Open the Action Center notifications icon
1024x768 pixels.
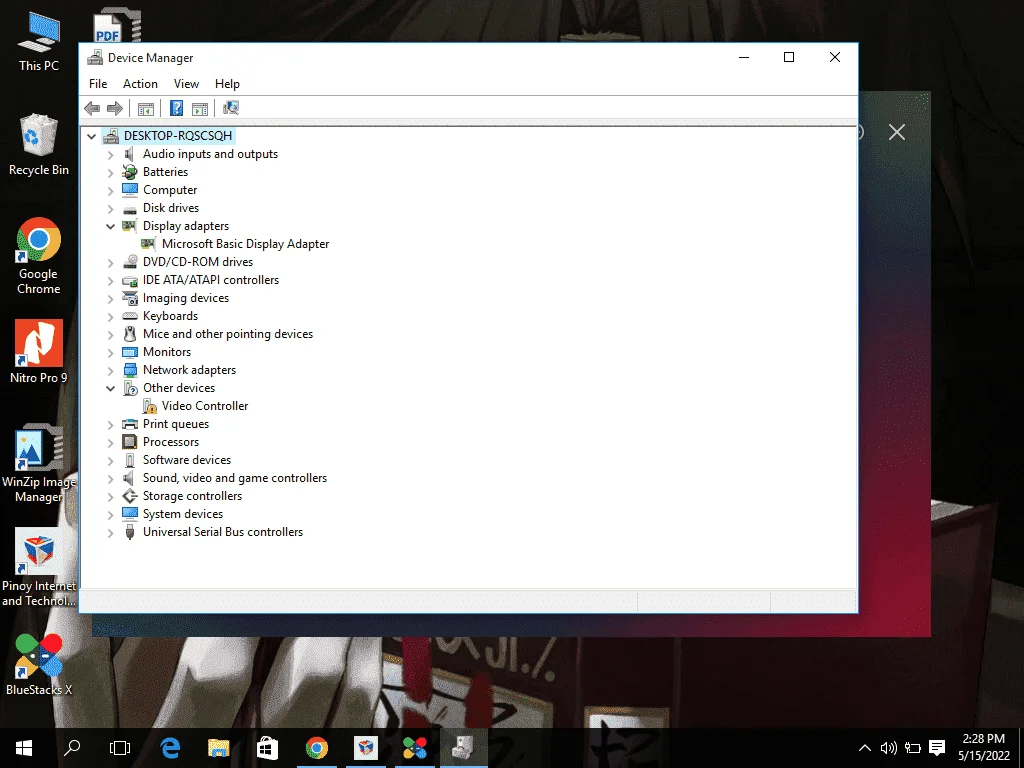coord(936,748)
